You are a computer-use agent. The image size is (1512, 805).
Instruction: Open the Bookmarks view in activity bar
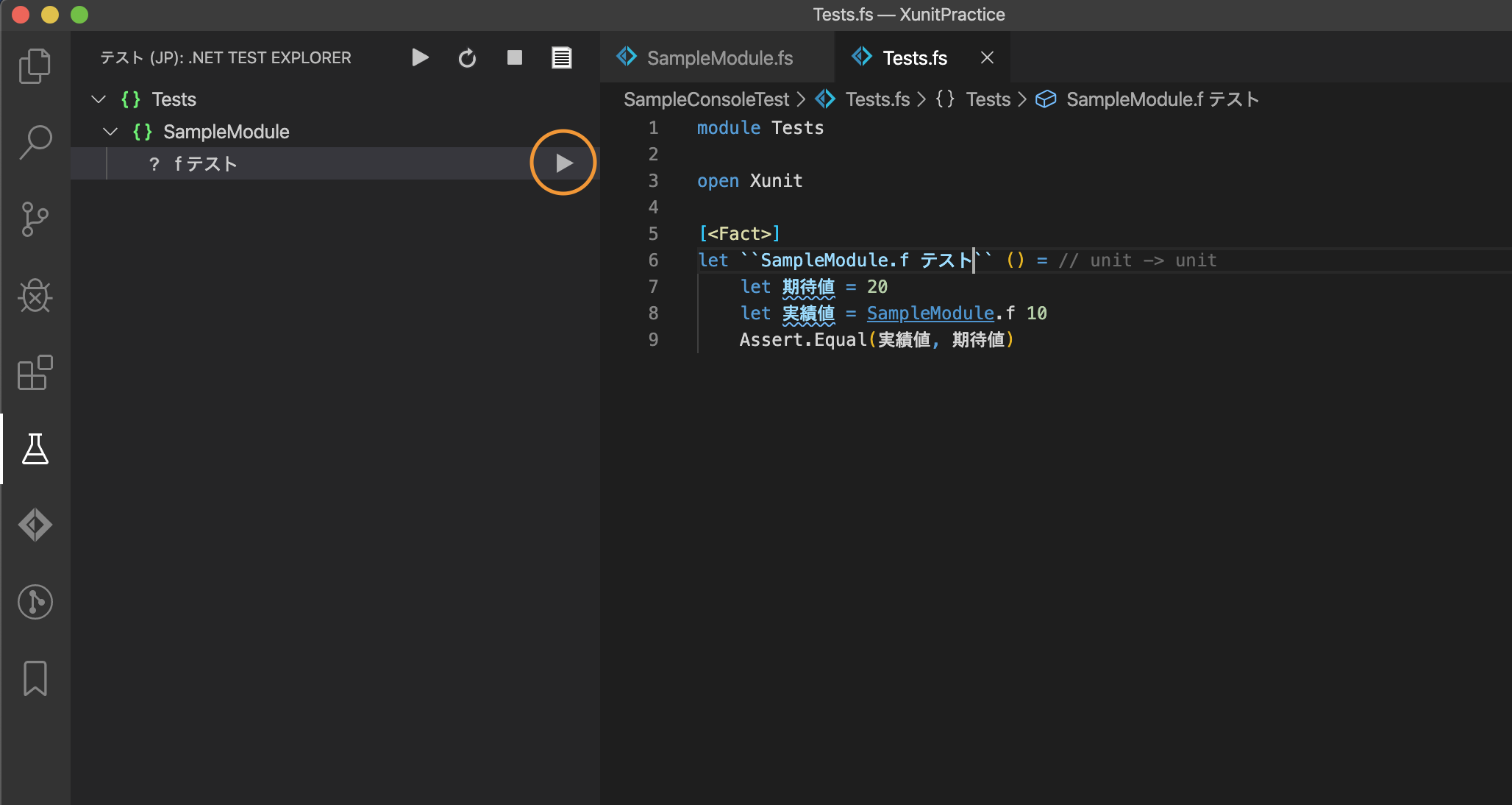[35, 678]
